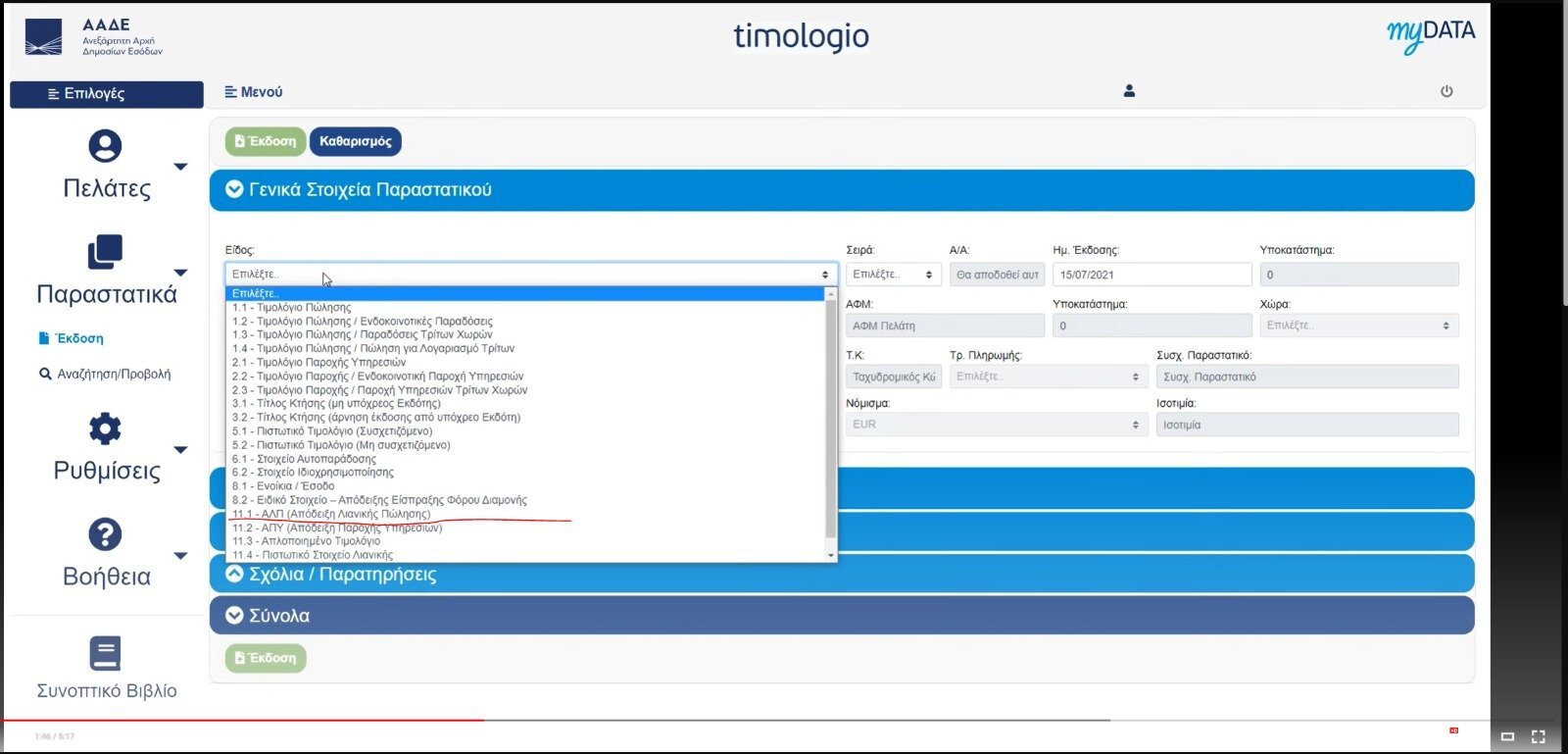Click the A/A number field

pyautogui.click(x=997, y=275)
